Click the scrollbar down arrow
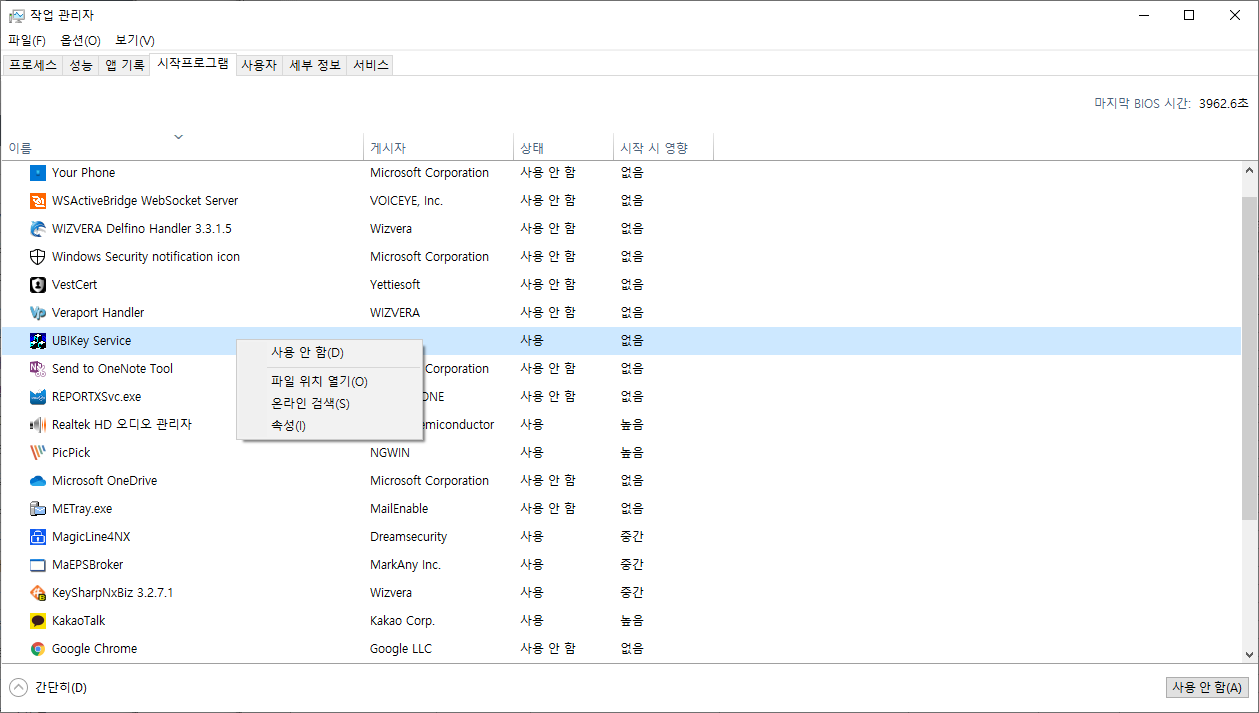The image size is (1259, 713). point(1250,654)
